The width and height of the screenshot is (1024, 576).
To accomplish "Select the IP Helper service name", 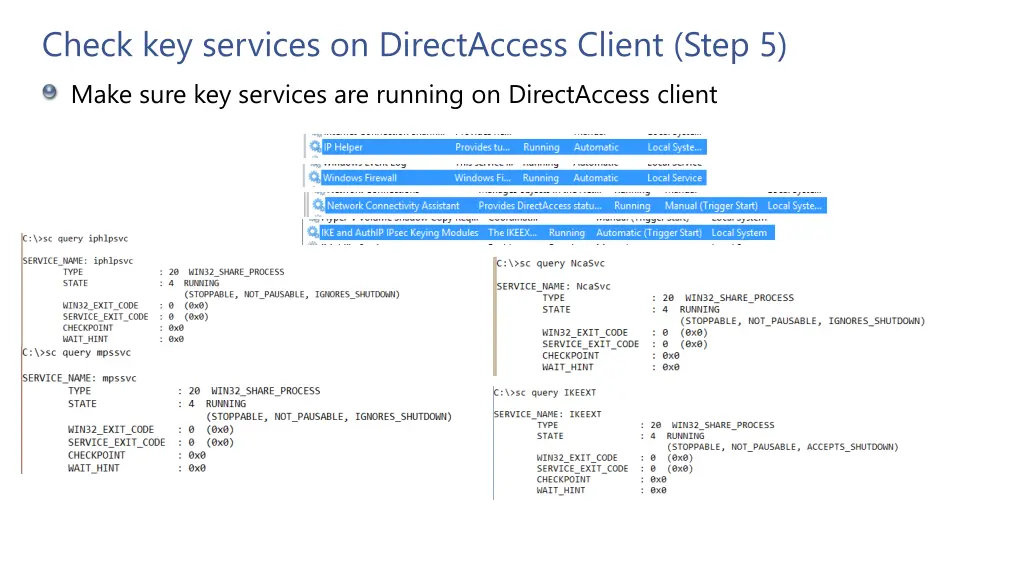I will 343,148.
